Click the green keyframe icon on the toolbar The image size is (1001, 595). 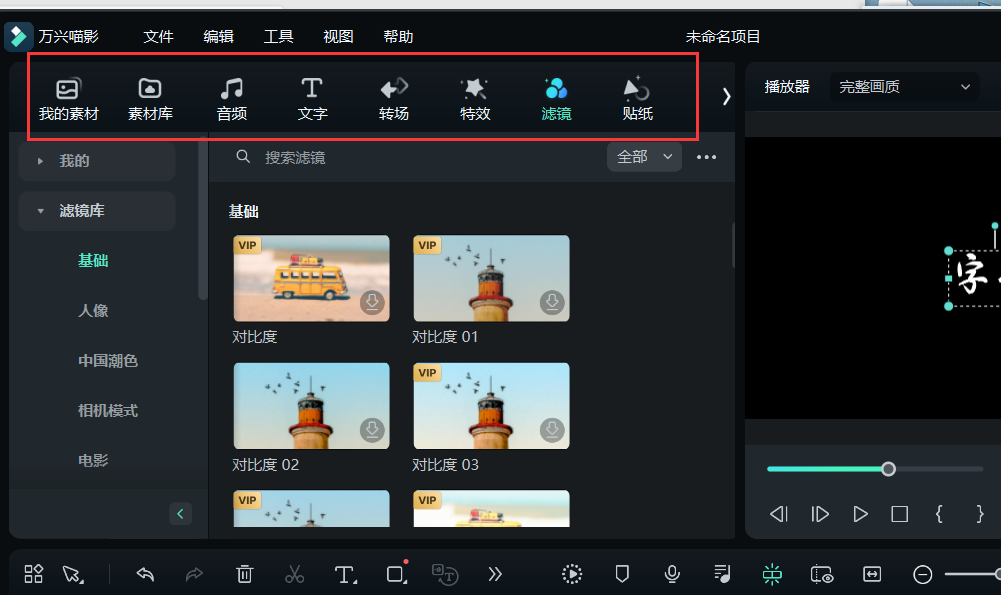[x=771, y=574]
